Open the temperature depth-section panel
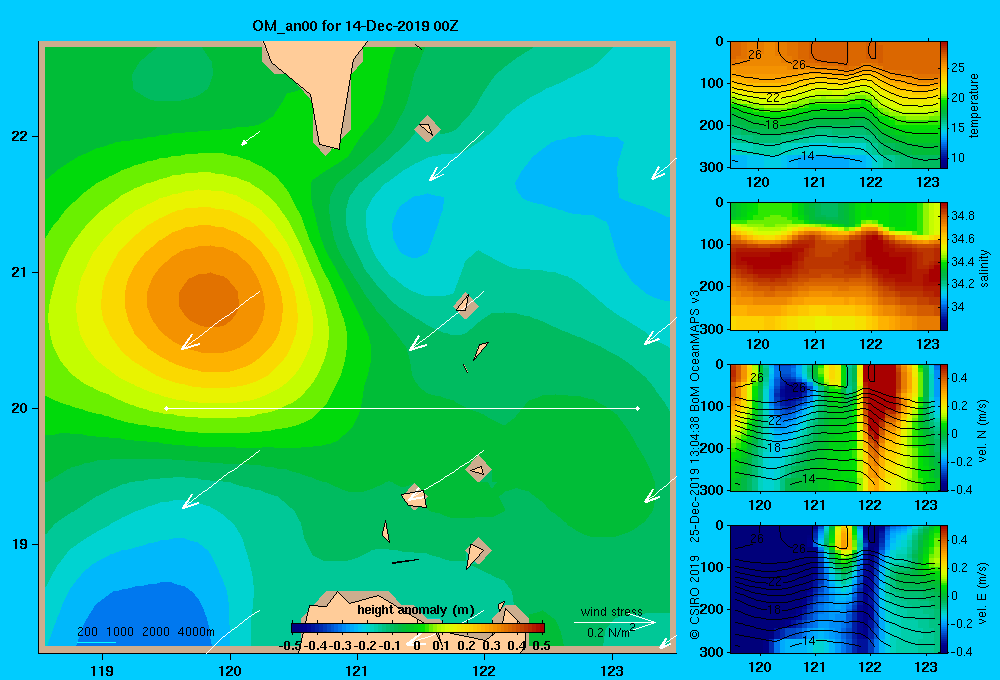This screenshot has width=1000, height=680. [834, 105]
